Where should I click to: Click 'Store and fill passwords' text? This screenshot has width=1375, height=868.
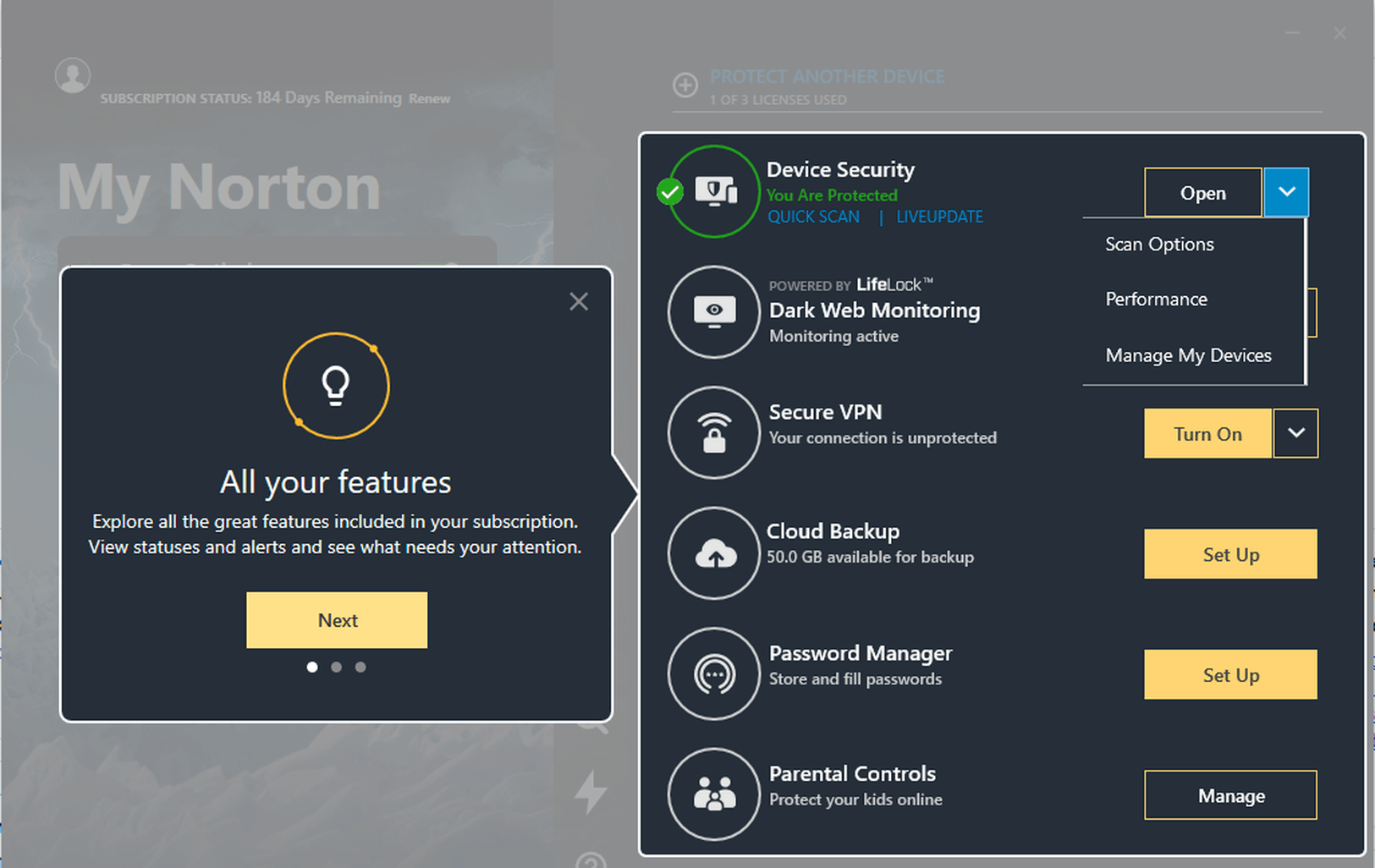tap(855, 678)
